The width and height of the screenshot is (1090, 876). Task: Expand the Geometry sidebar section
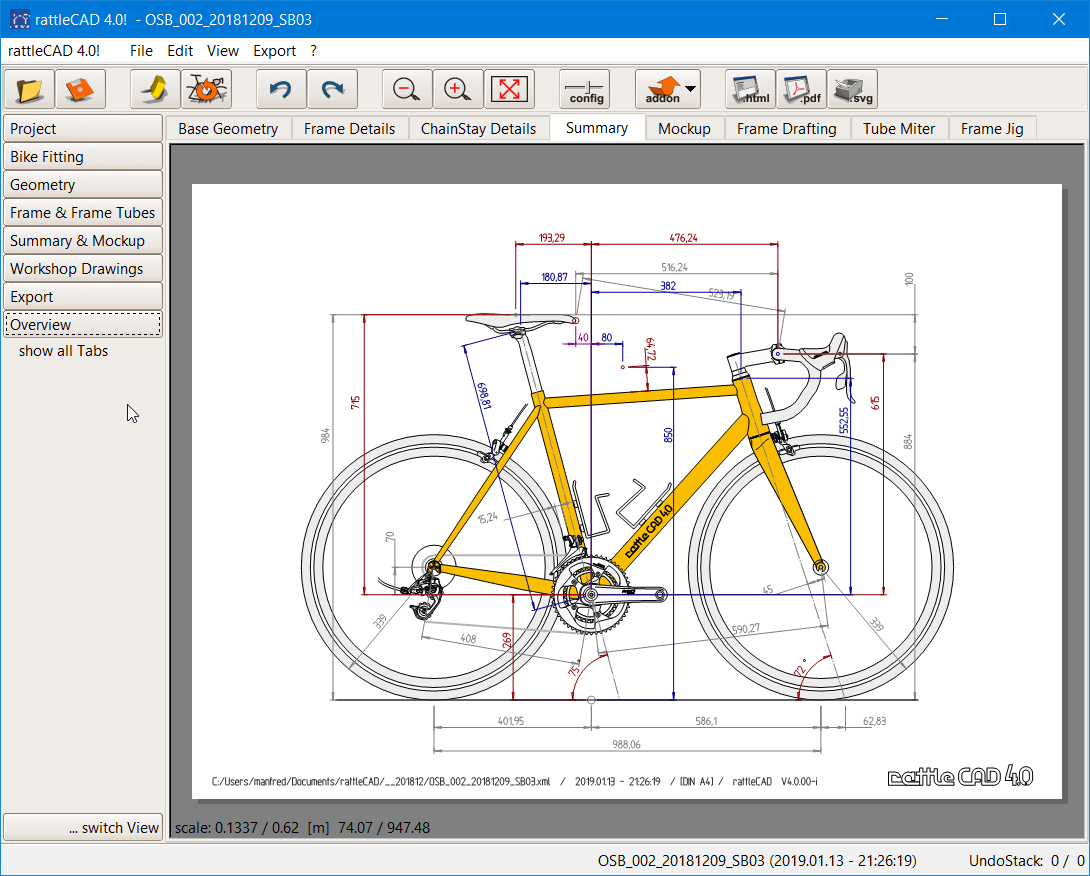click(83, 185)
